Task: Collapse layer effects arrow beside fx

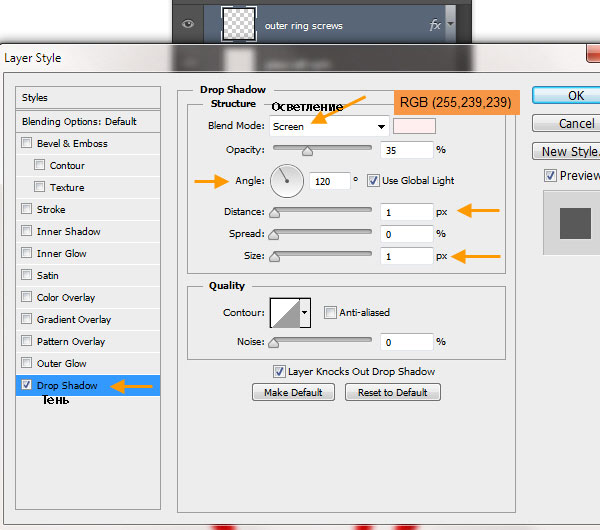Action: 450,23
